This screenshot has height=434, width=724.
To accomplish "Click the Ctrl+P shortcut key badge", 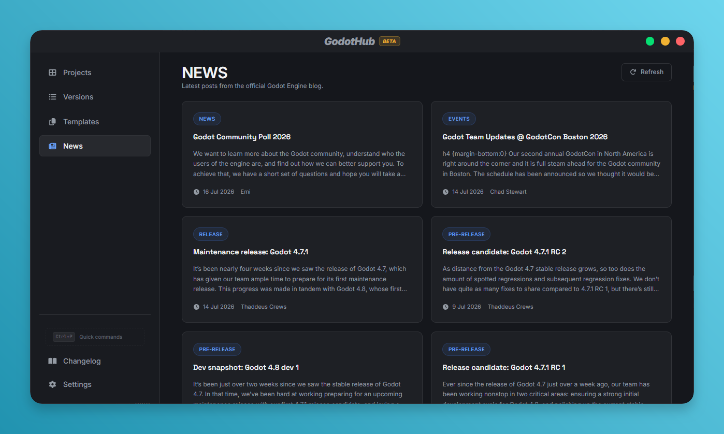I will 64,337.
